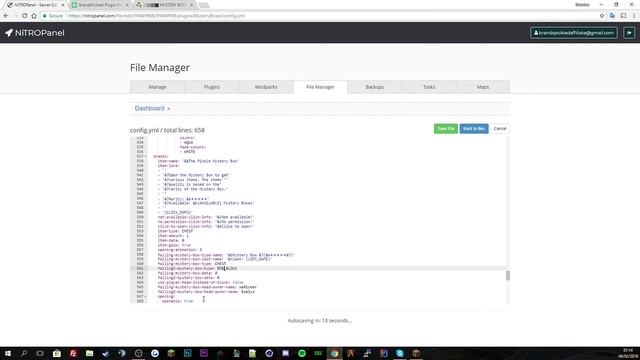Open the Plugins tab
This screenshot has width=640, height=360.
coord(211,87)
